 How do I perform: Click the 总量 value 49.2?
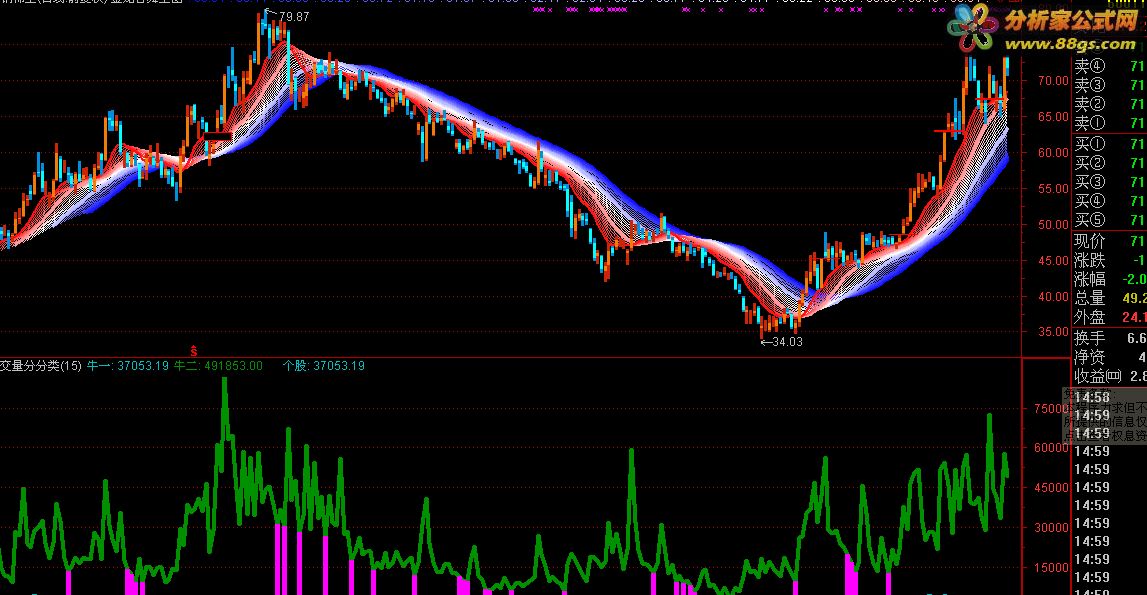1135,298
